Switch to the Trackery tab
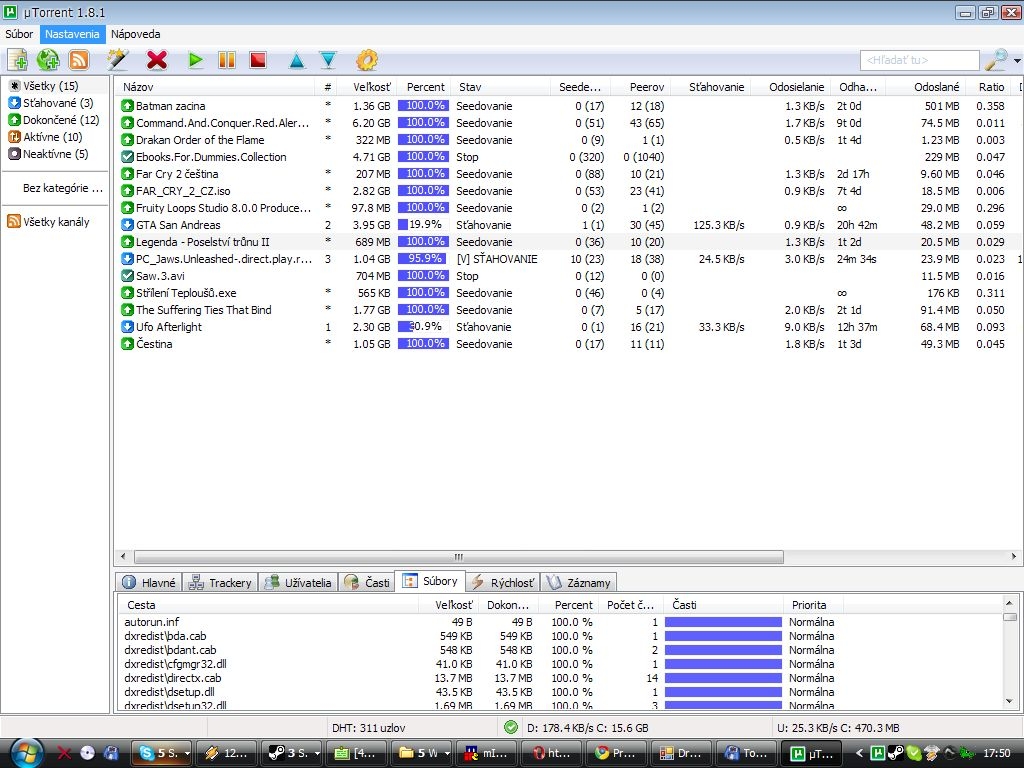Screen dimensions: 1024x768 220,583
